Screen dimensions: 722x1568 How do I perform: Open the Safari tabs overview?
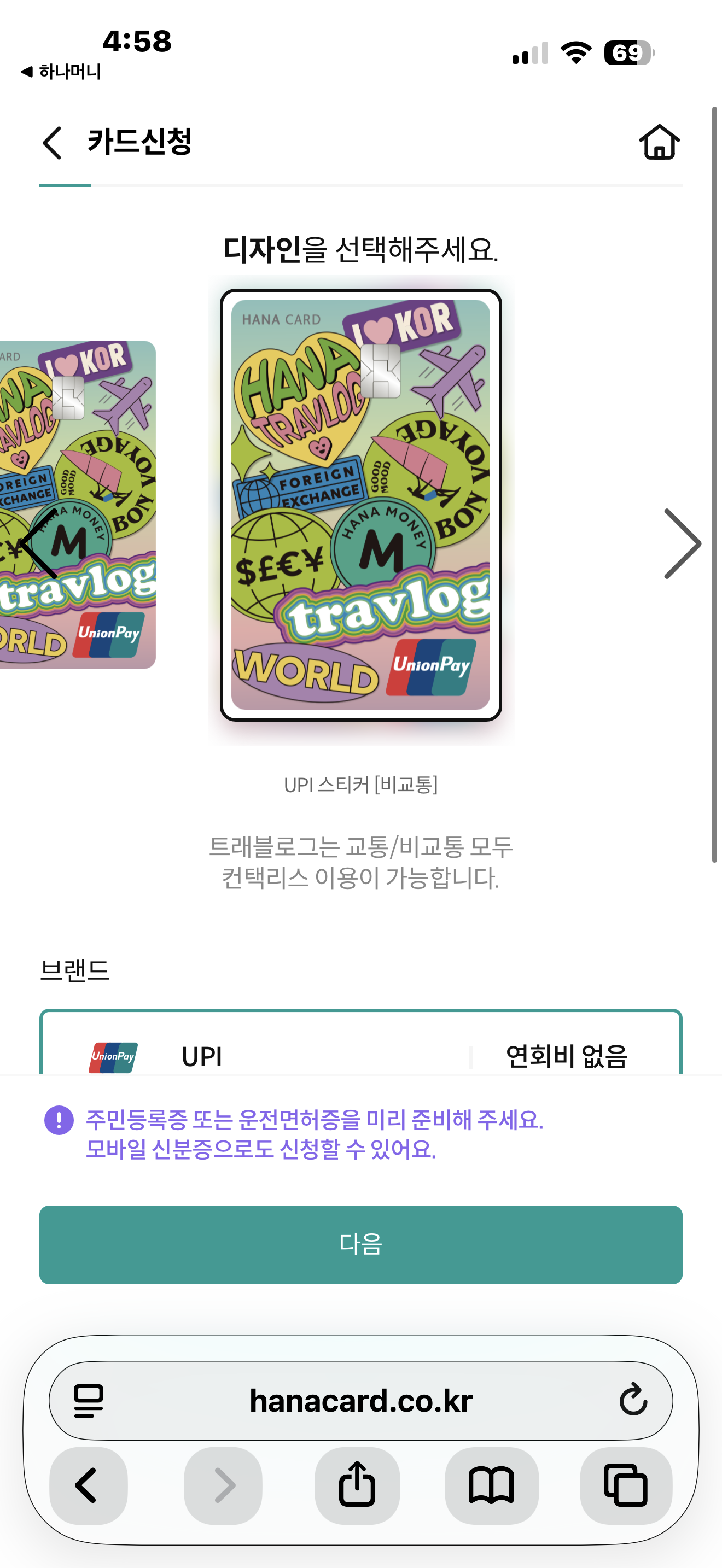pyautogui.click(x=626, y=1485)
